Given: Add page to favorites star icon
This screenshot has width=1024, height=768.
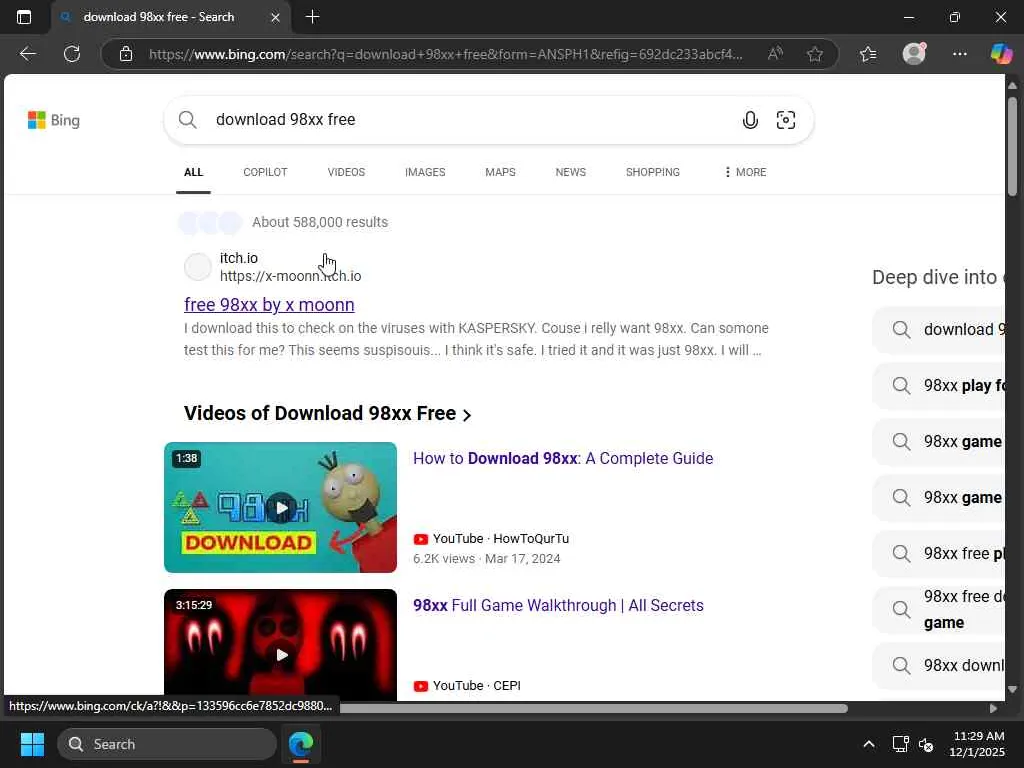Looking at the screenshot, I should point(814,54).
